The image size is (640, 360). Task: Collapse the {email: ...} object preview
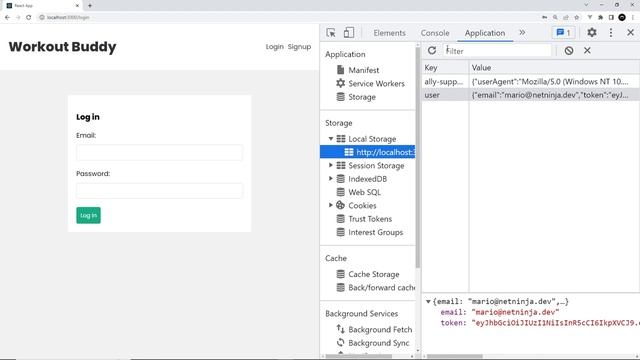(428, 302)
